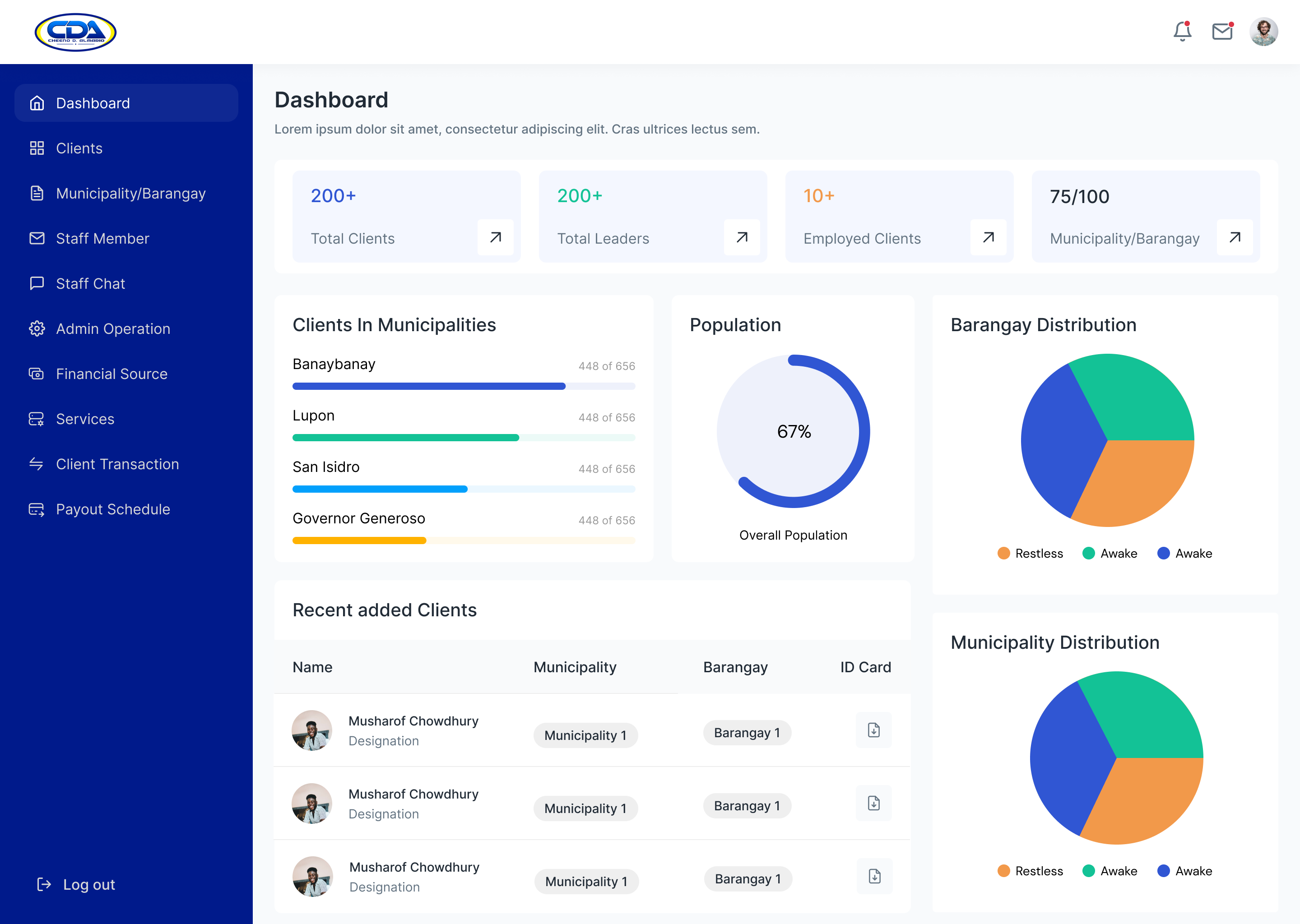Download ID card for first client row
Viewport: 1300px width, 924px height.
click(874, 730)
